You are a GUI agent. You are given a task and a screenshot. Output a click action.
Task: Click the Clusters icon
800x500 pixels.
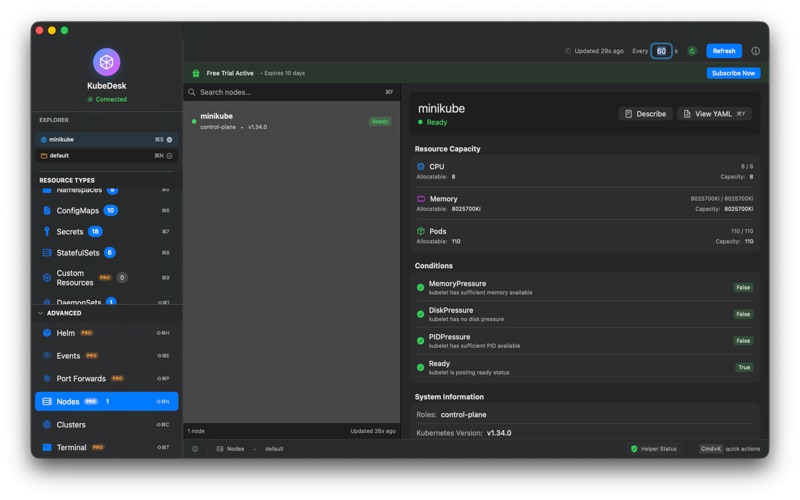click(47, 424)
